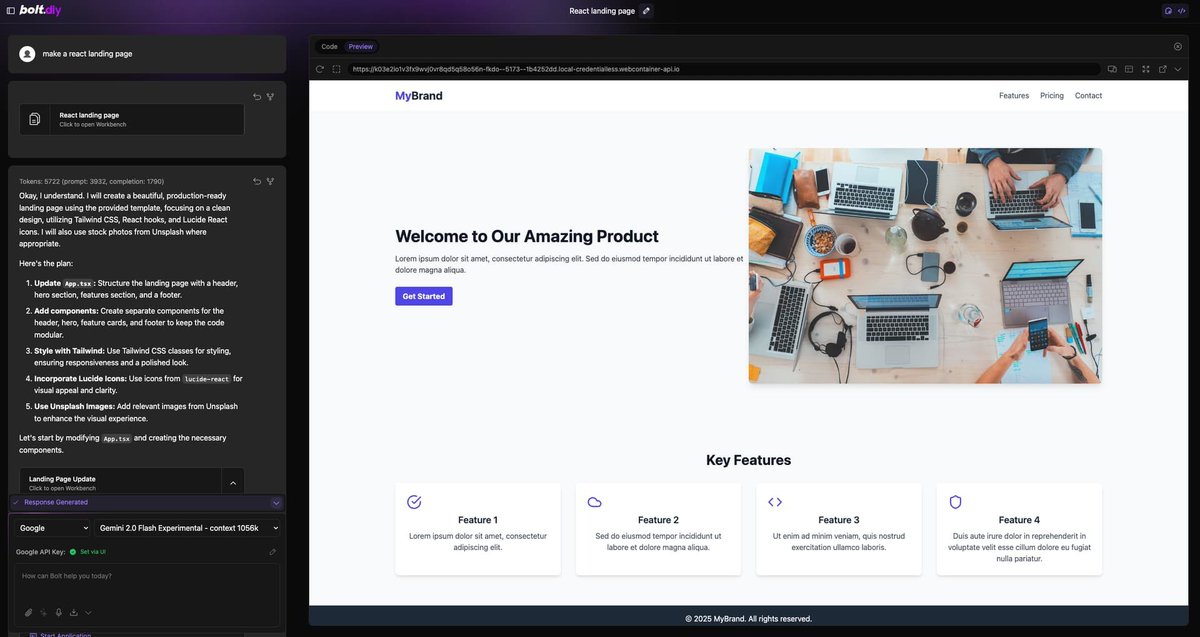Viewport: 1200px width, 637px height.
Task: Open the React landing page workbench artifact
Action: (x=132, y=119)
